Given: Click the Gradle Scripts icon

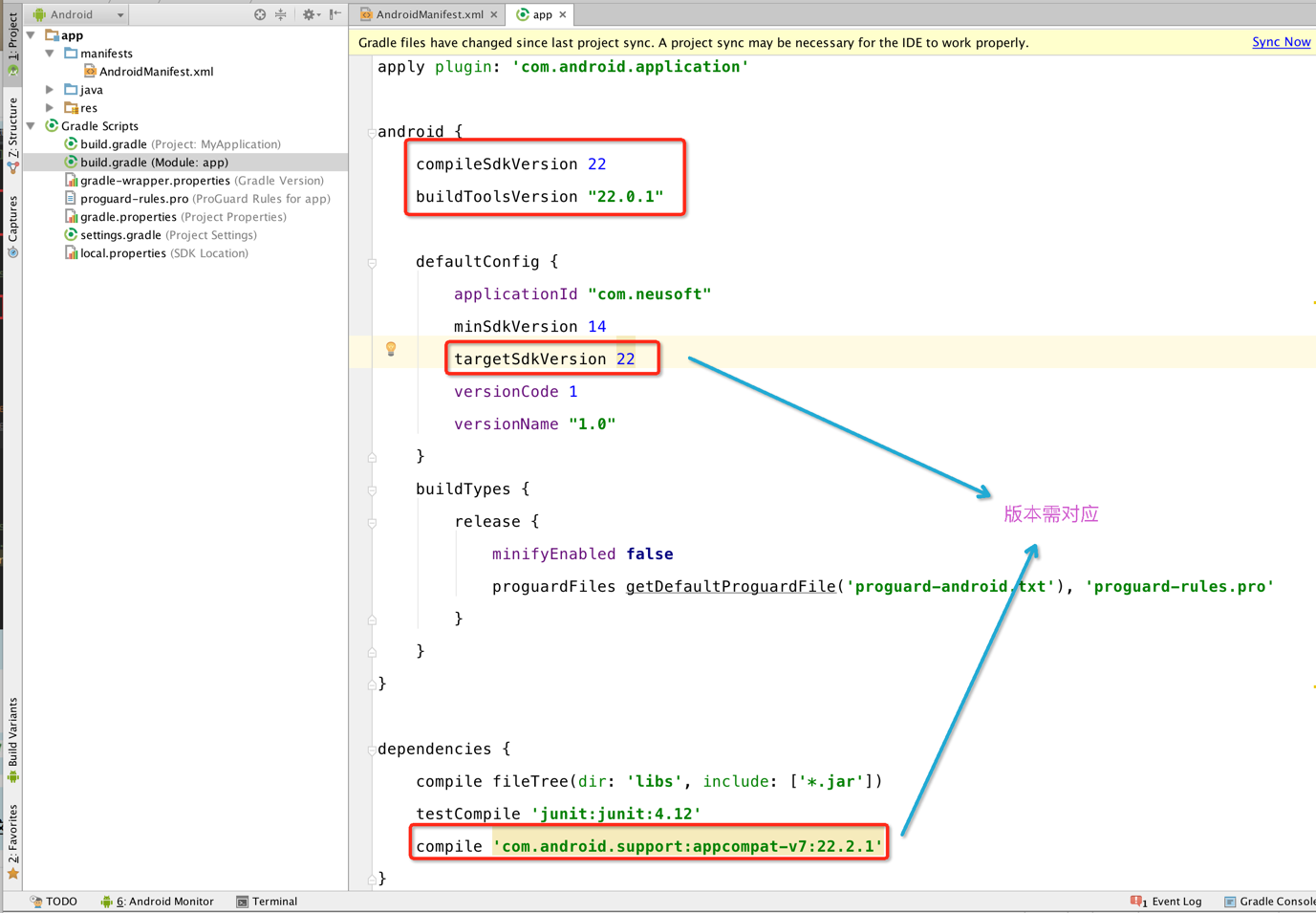Looking at the screenshot, I should click(52, 126).
